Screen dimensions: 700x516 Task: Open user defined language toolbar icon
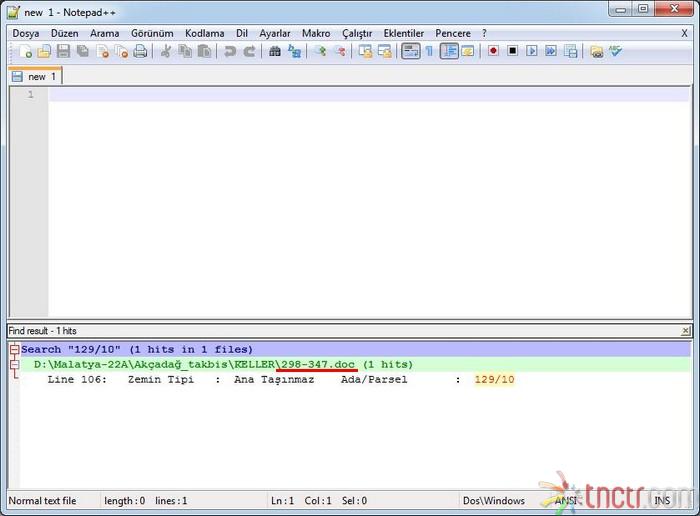pyautogui.click(x=467, y=51)
